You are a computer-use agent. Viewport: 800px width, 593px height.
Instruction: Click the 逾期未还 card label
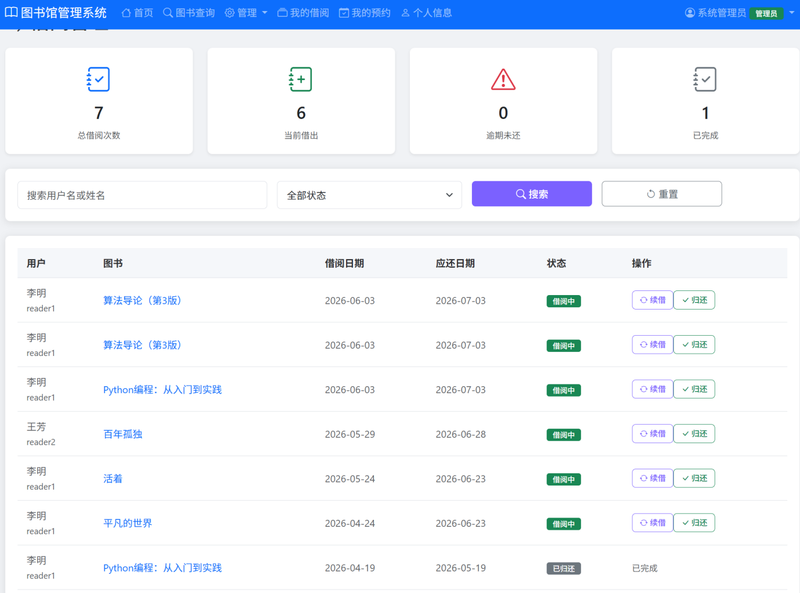pos(503,135)
